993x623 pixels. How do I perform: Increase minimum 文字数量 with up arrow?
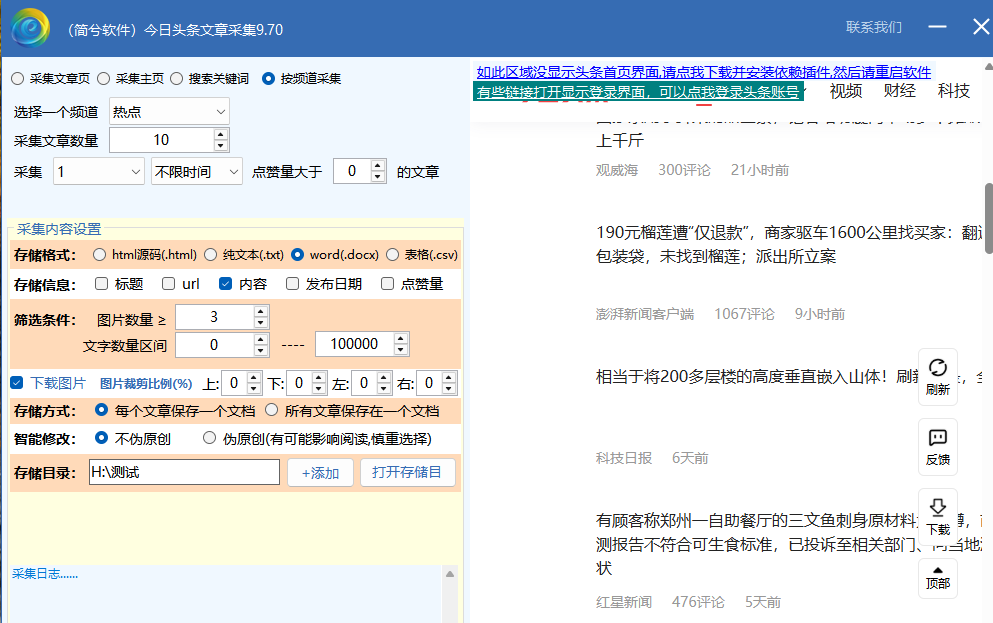pyautogui.click(x=260, y=339)
